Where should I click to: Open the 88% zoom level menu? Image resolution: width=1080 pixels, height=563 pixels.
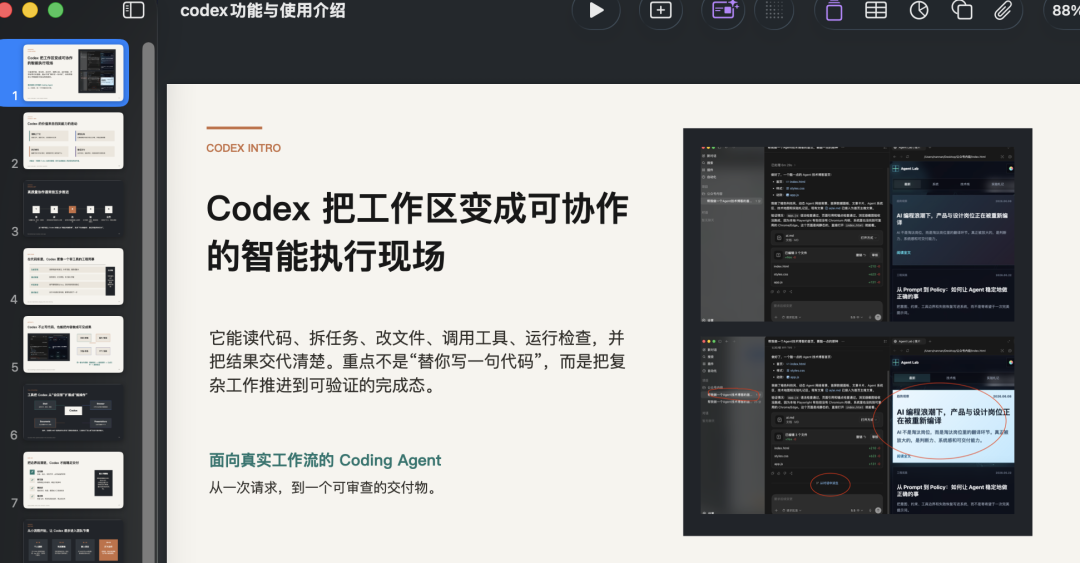coord(1063,10)
